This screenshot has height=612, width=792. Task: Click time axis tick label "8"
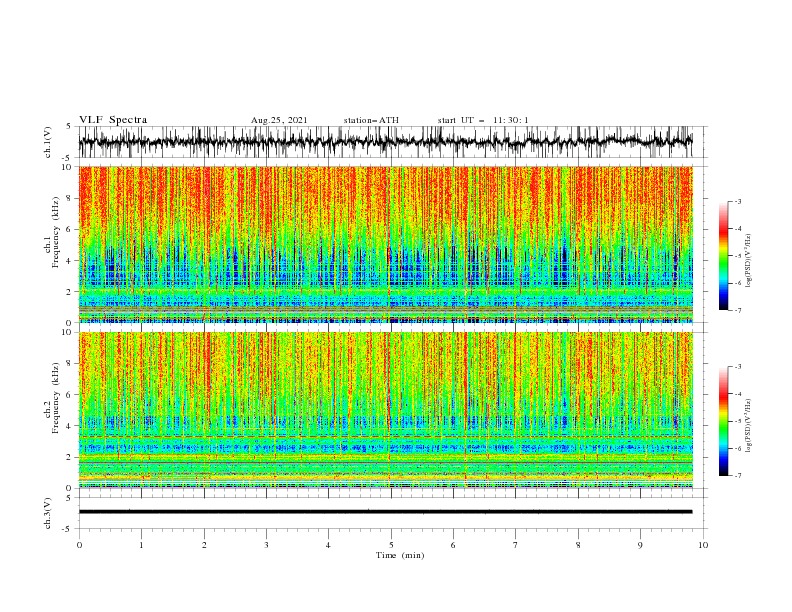578,545
